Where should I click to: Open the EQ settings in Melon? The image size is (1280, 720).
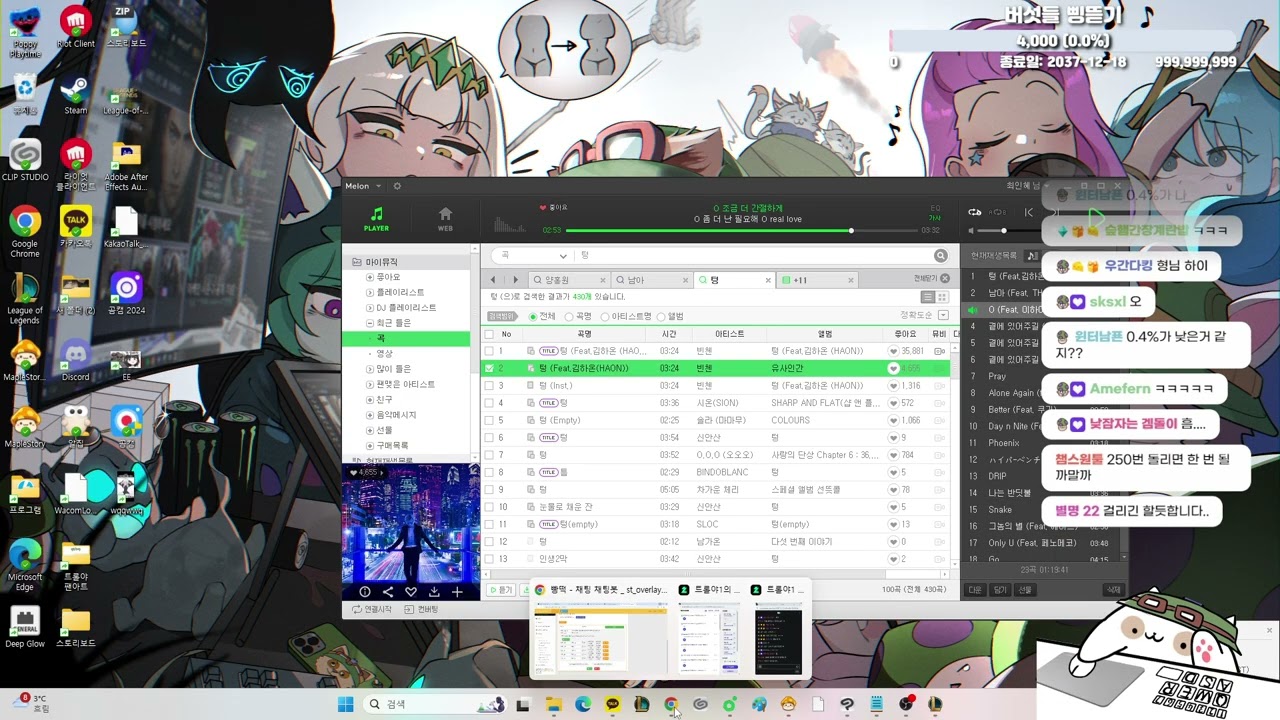935,208
